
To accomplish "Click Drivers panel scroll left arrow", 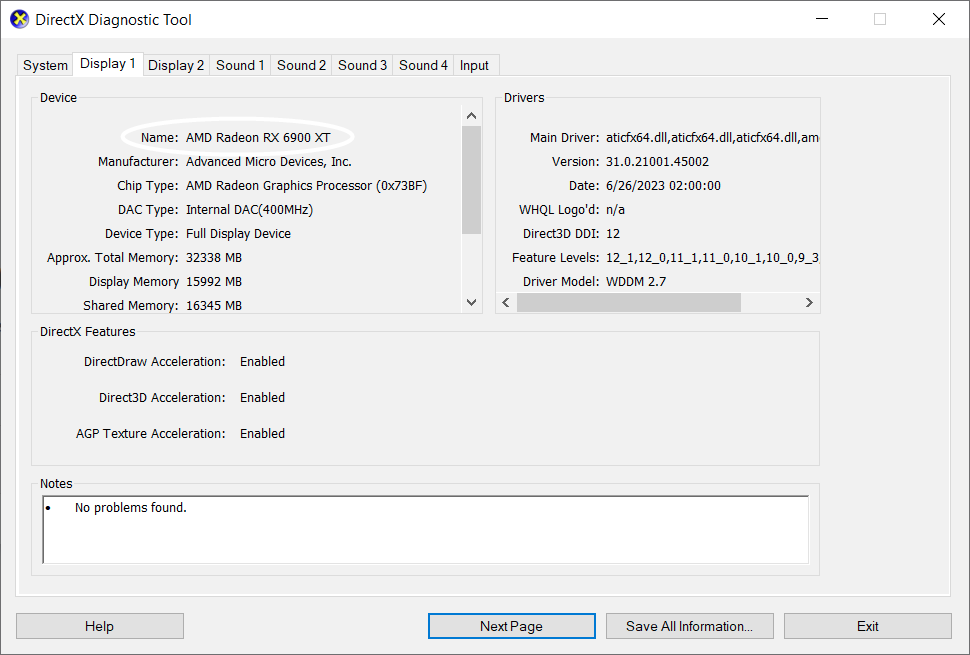I will [x=506, y=302].
